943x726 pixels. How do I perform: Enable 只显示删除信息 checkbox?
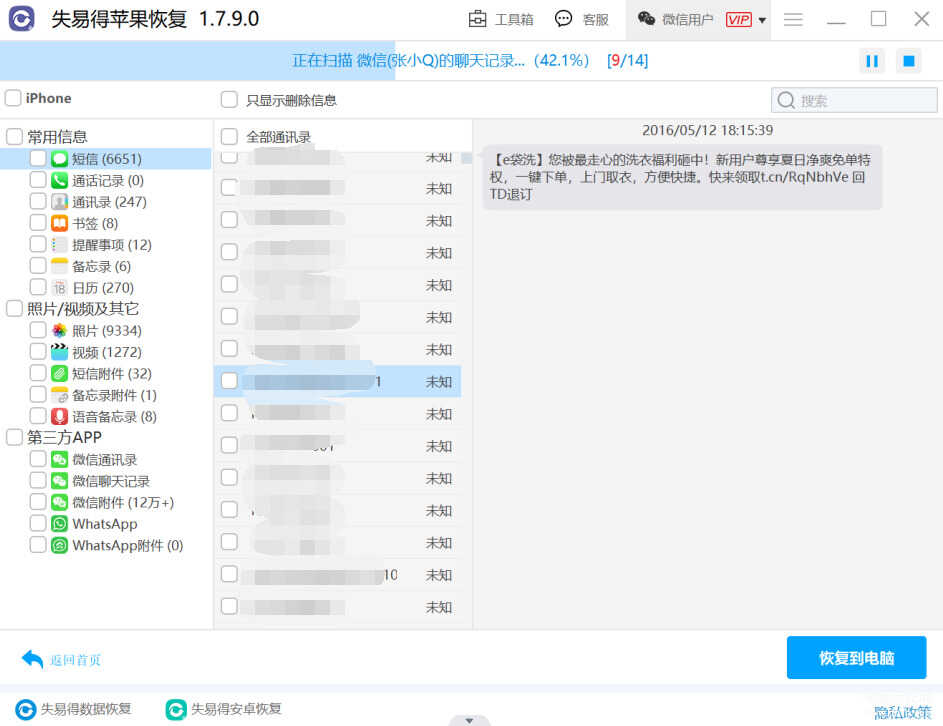coord(229,99)
